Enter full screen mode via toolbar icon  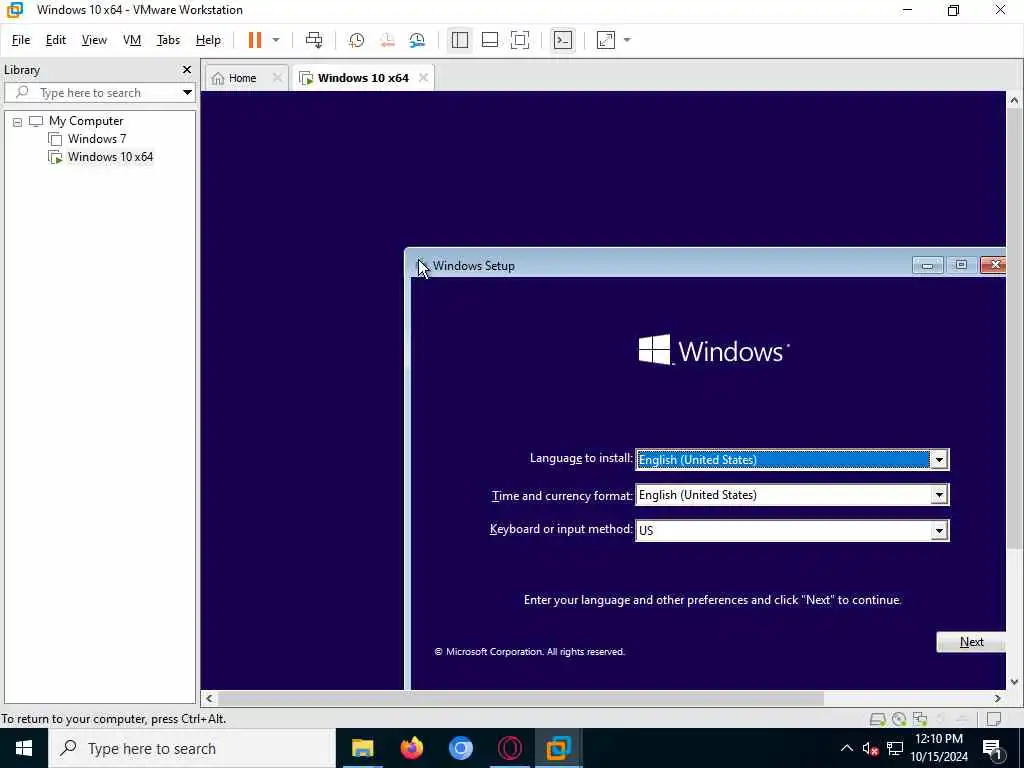pyautogui.click(x=520, y=40)
